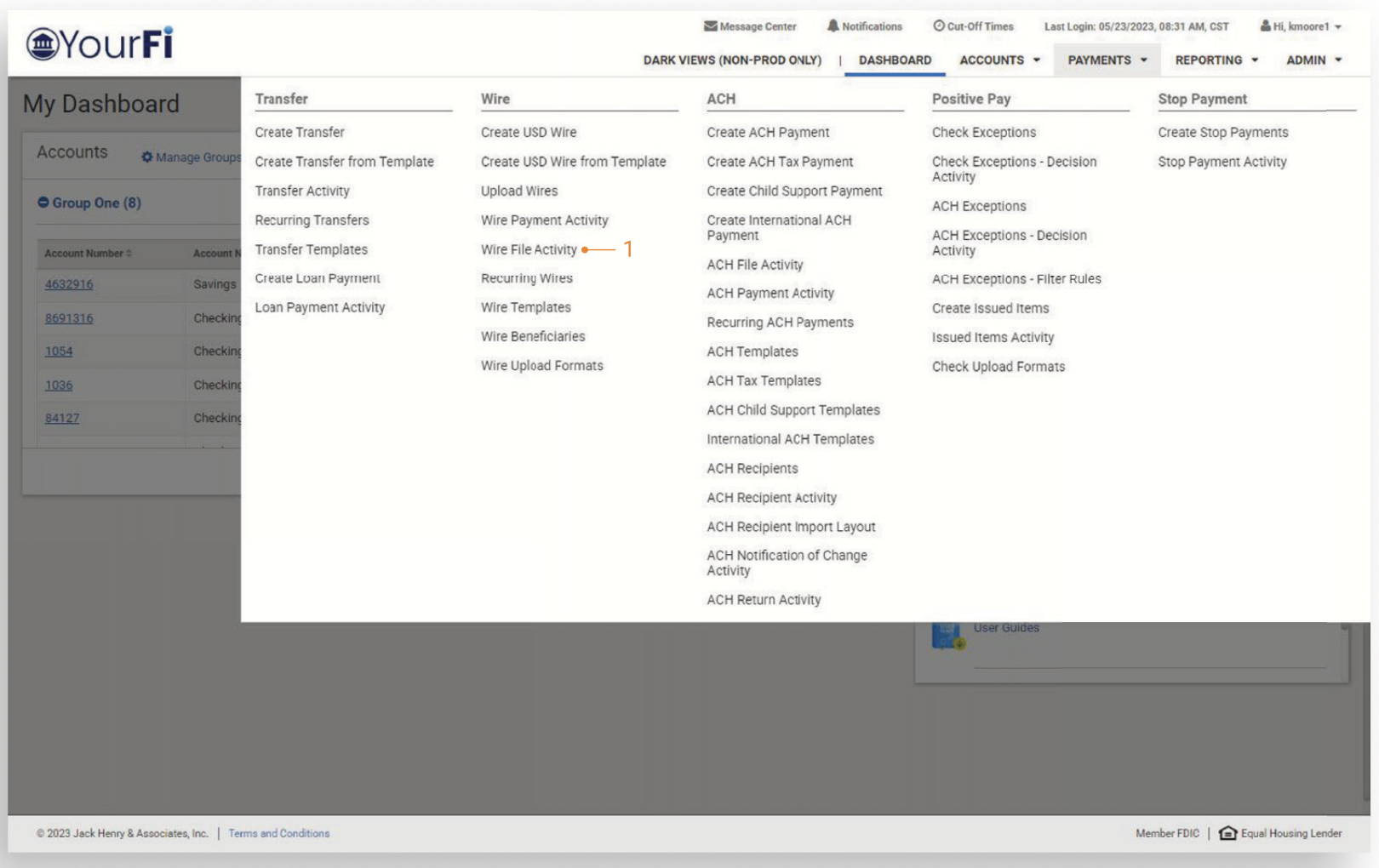Click the user profile icon for kmoore1

(1265, 26)
